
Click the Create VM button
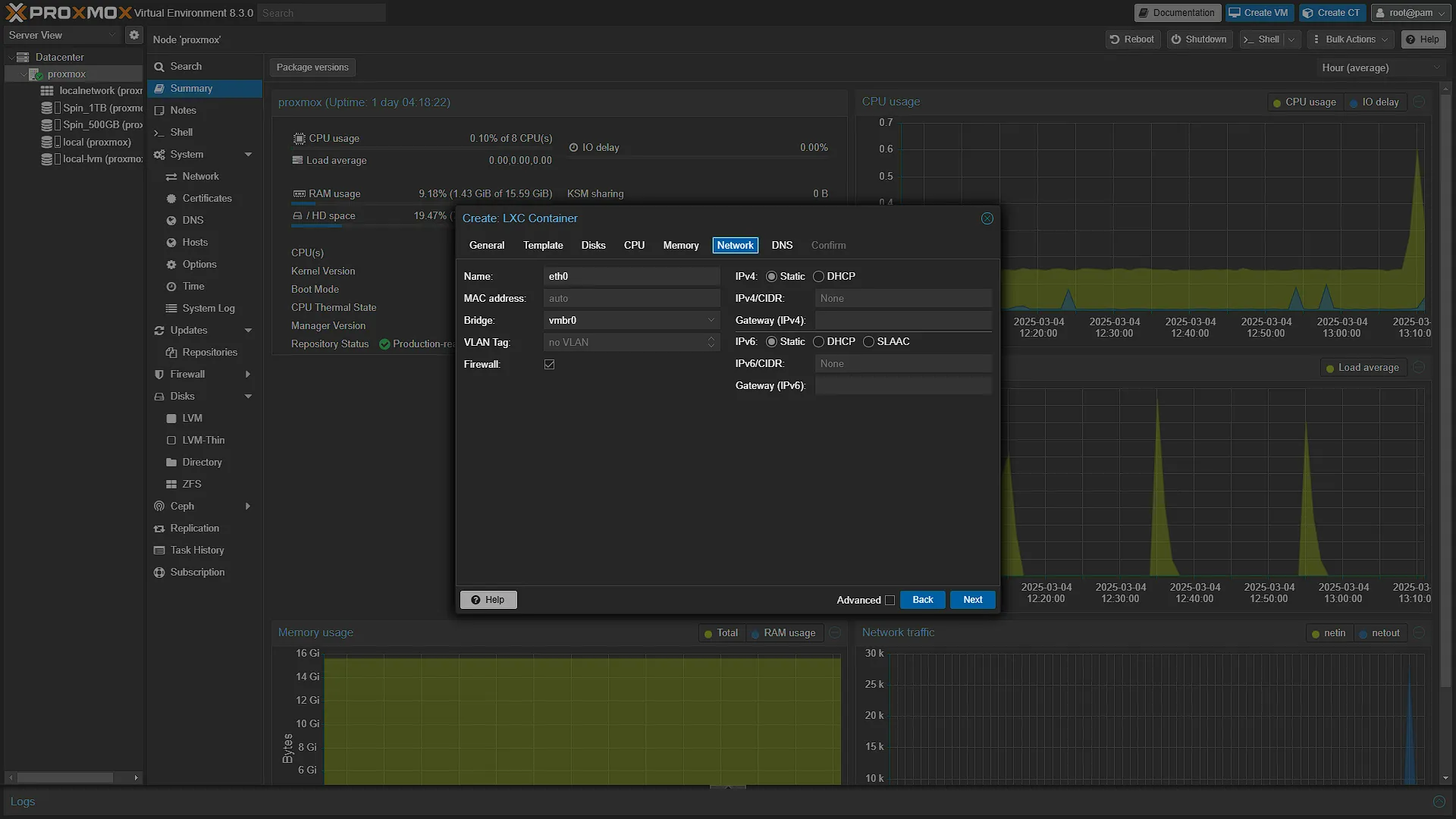1259,13
